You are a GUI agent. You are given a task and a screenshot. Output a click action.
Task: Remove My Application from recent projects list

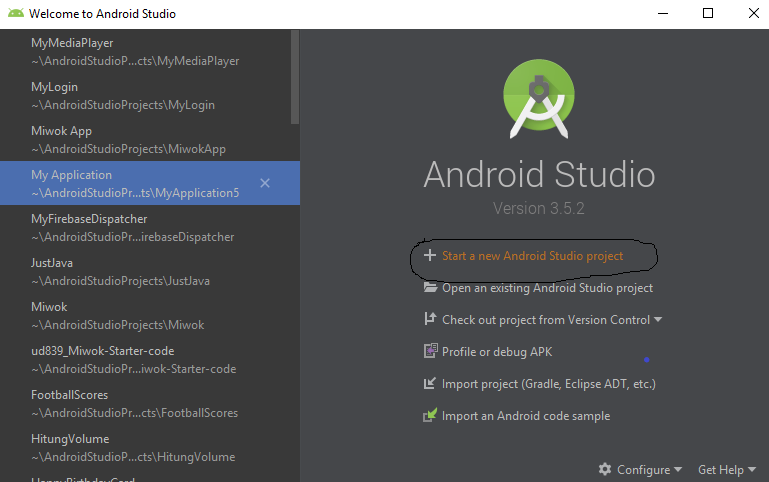pos(265,183)
